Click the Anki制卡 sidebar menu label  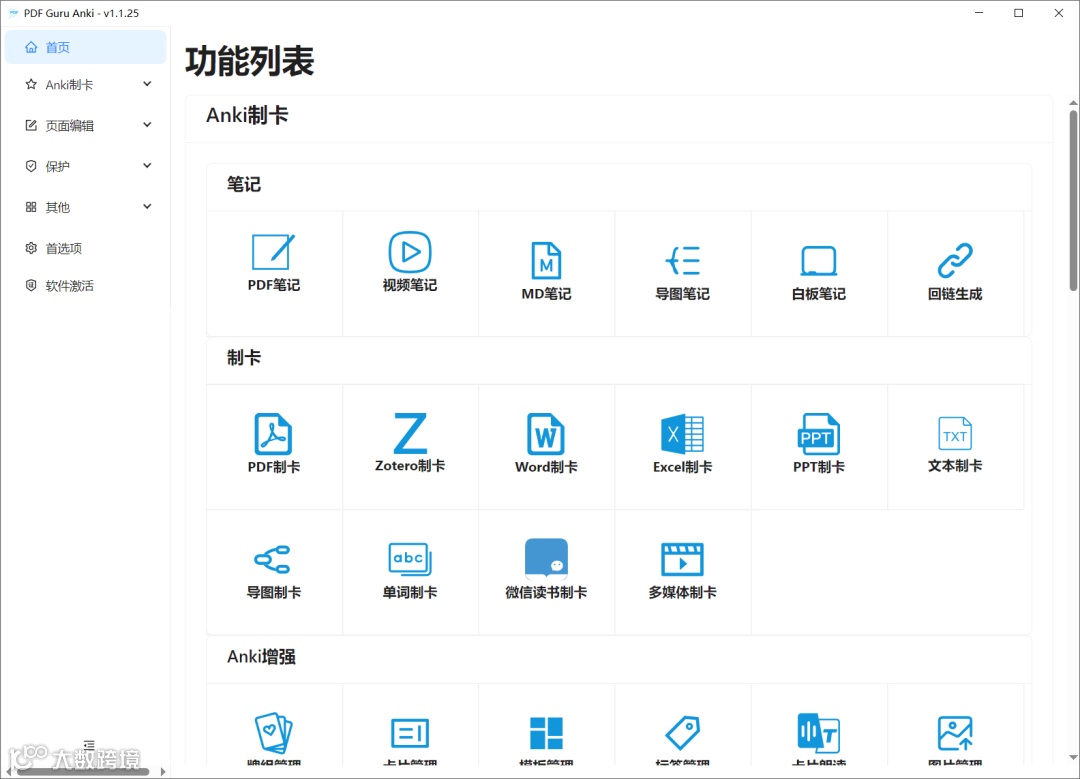69,85
